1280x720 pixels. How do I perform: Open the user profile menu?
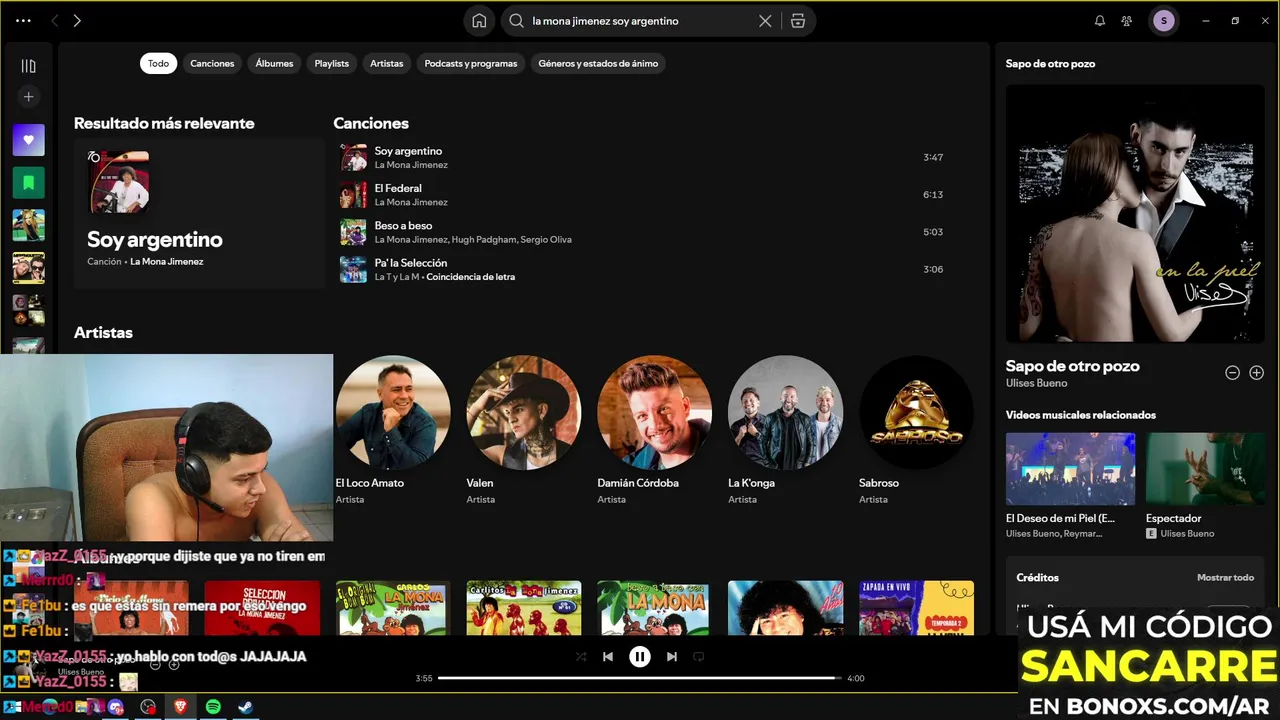pos(1163,21)
